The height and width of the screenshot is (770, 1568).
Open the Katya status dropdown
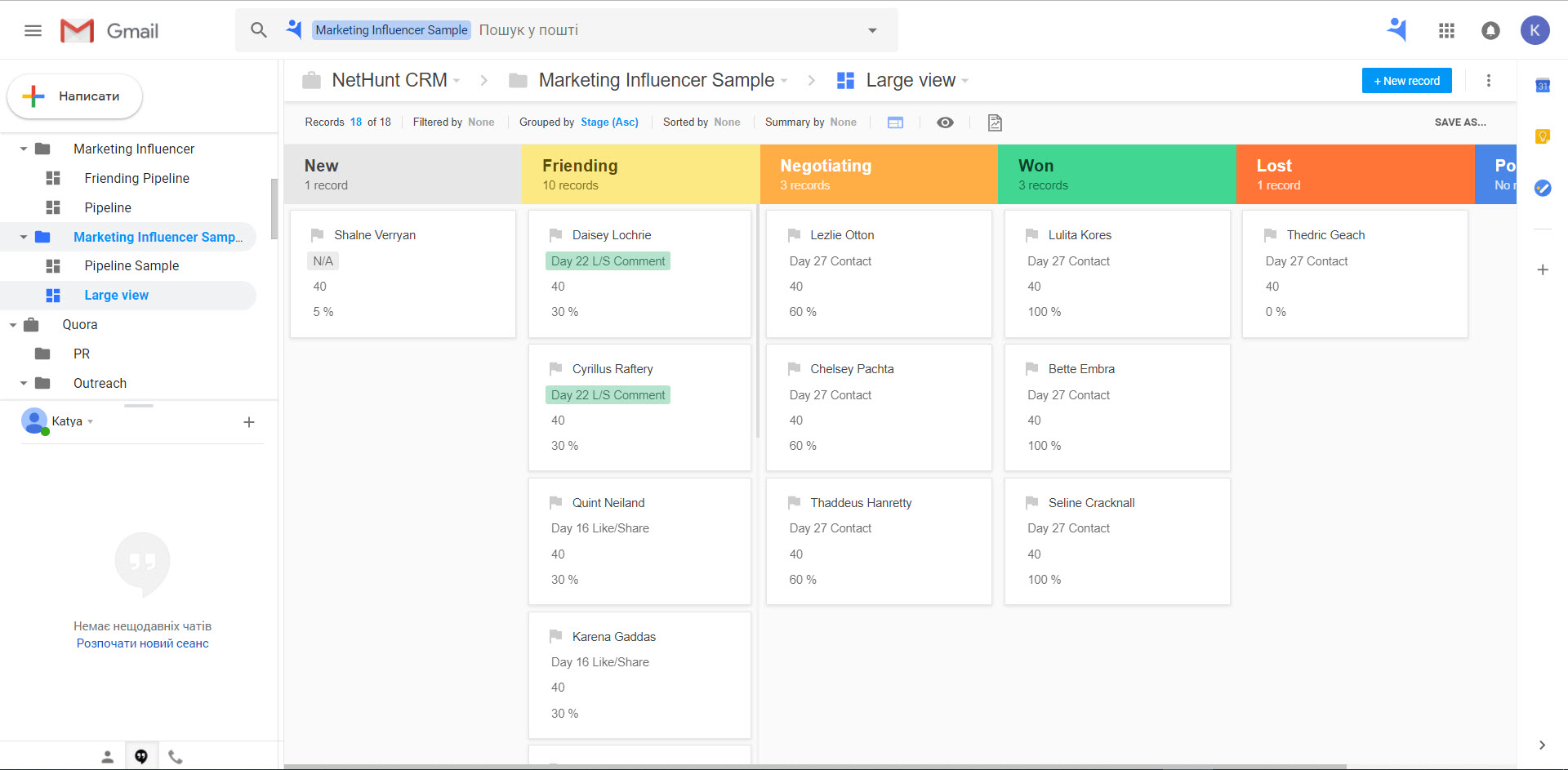(90, 422)
